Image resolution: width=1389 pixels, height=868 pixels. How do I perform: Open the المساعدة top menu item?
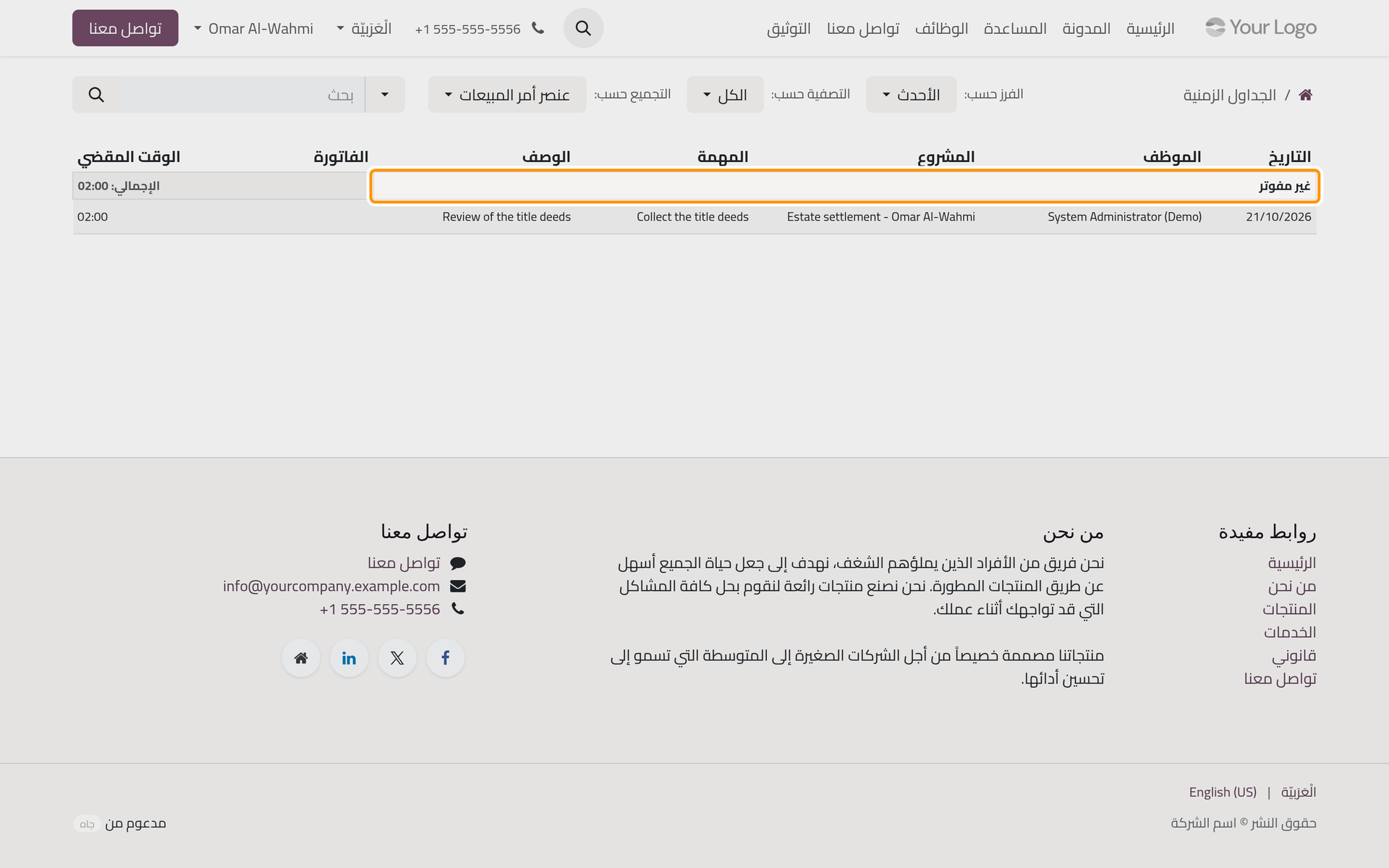coord(1015,28)
